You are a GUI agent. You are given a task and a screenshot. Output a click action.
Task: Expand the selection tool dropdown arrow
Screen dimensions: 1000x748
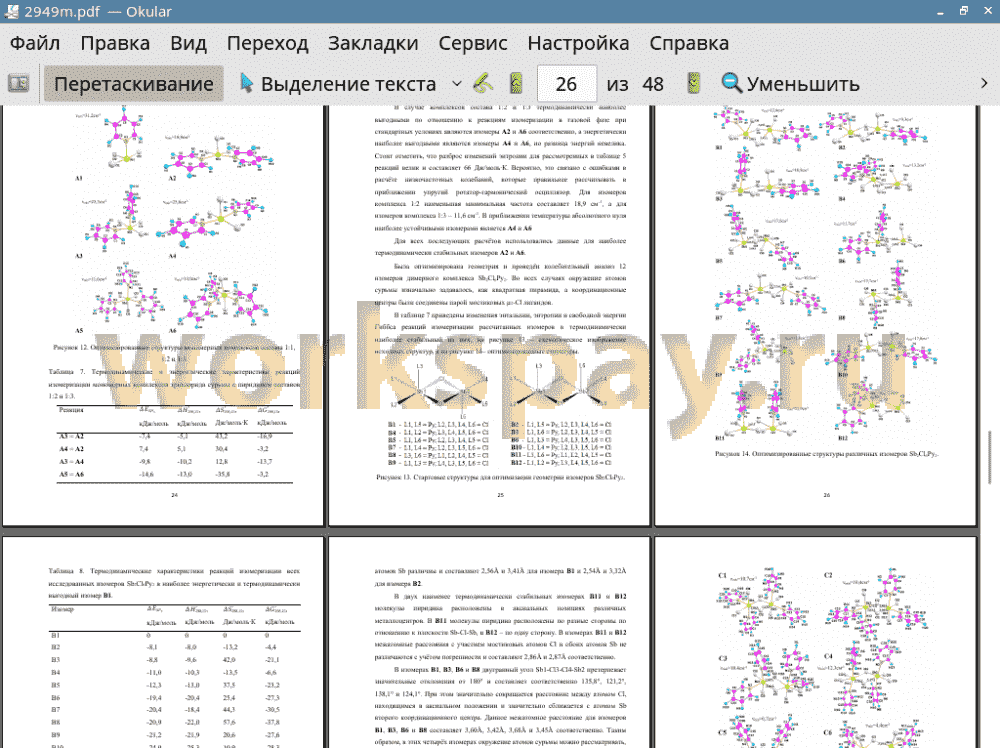(x=457, y=84)
